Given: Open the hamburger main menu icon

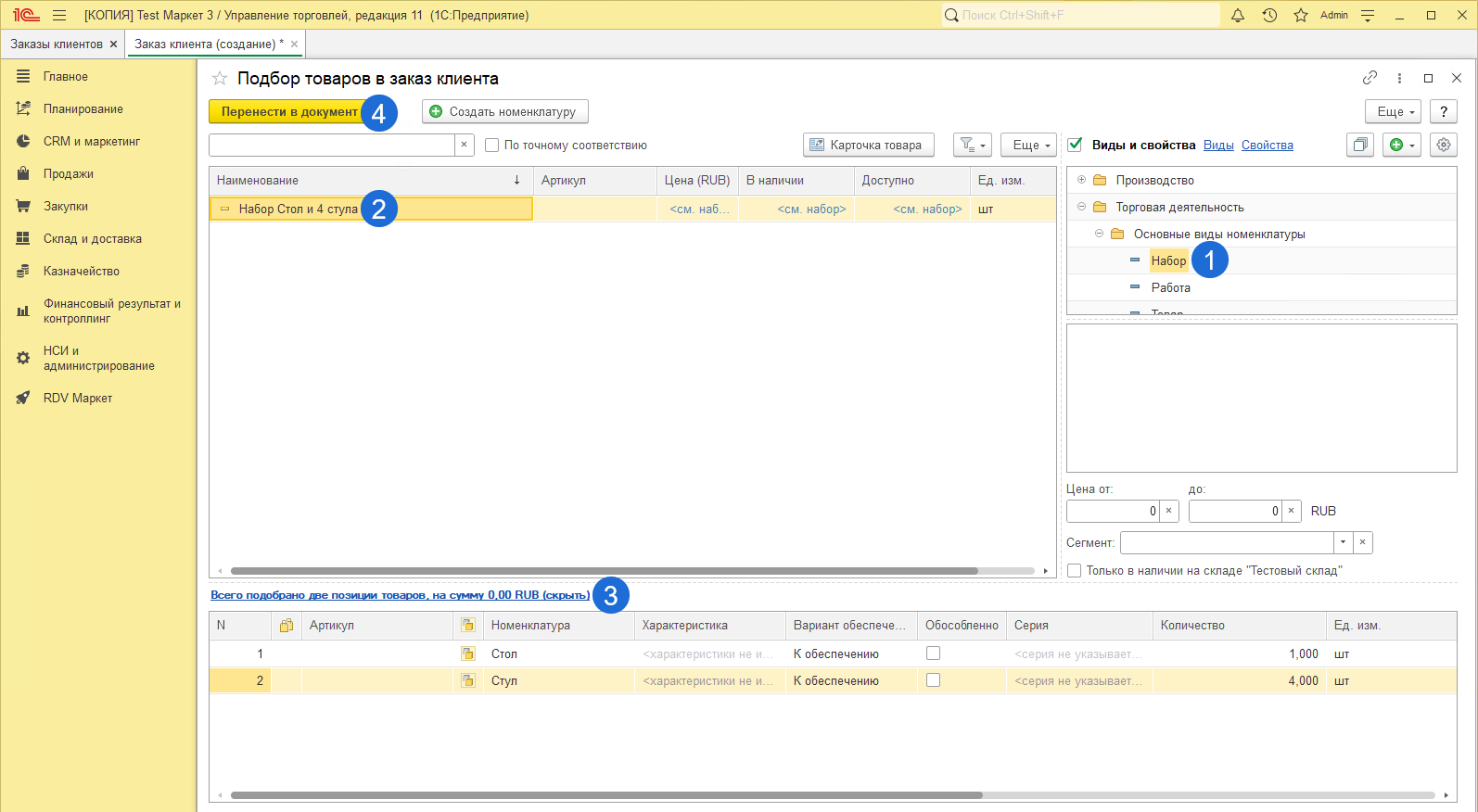Looking at the screenshot, I should tap(59, 15).
